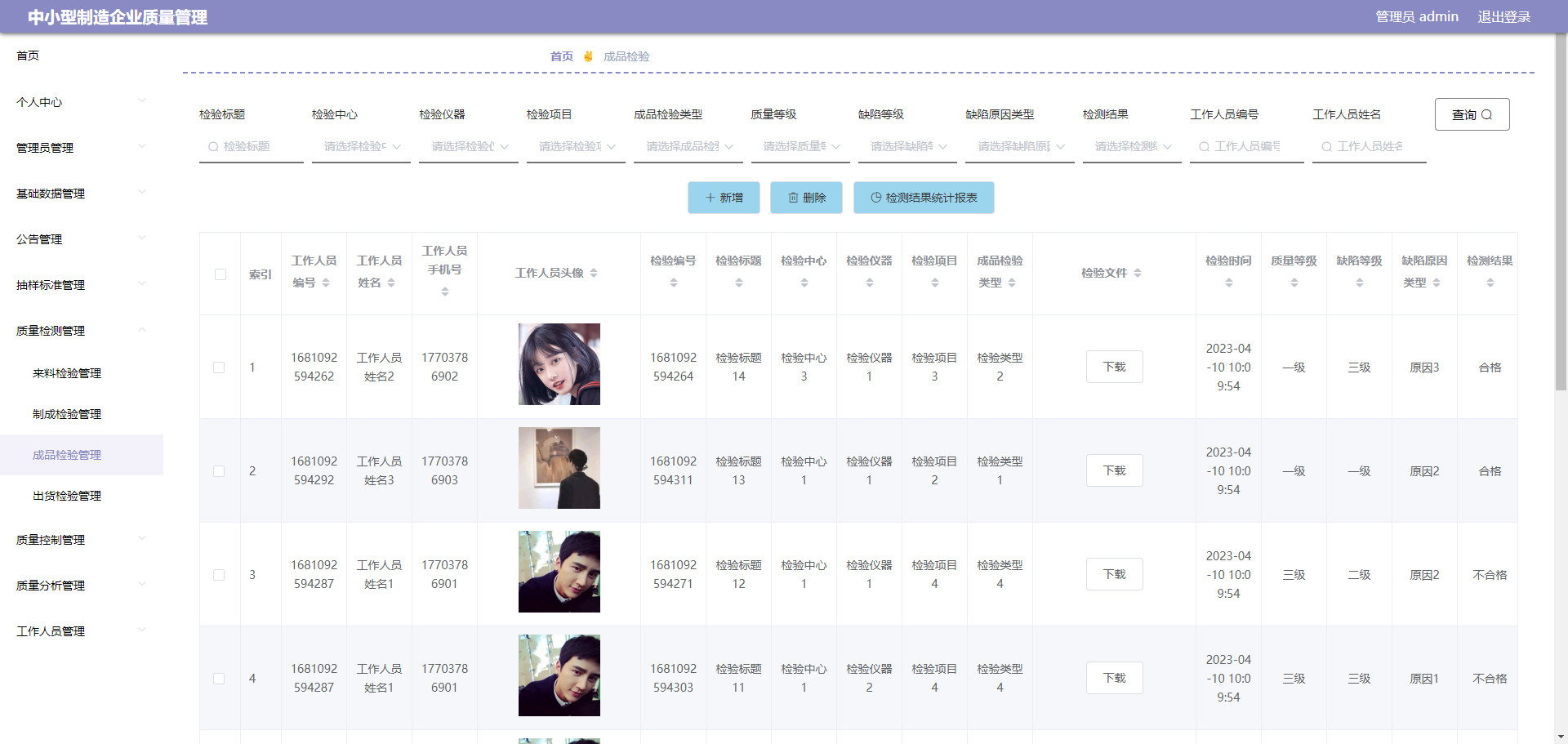The height and width of the screenshot is (744, 1568).
Task: Check the checkbox for row index 3
Action: pos(219,575)
